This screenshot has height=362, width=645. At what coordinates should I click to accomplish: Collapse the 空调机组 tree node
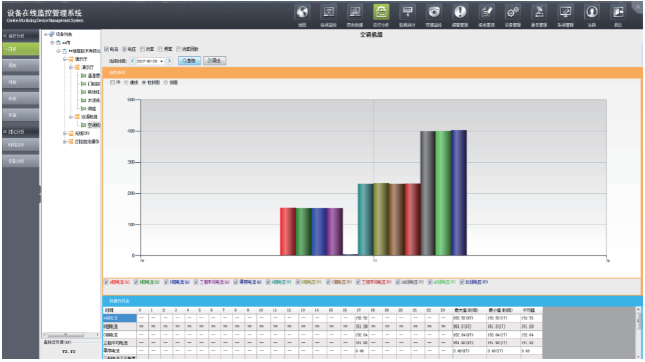click(x=71, y=117)
